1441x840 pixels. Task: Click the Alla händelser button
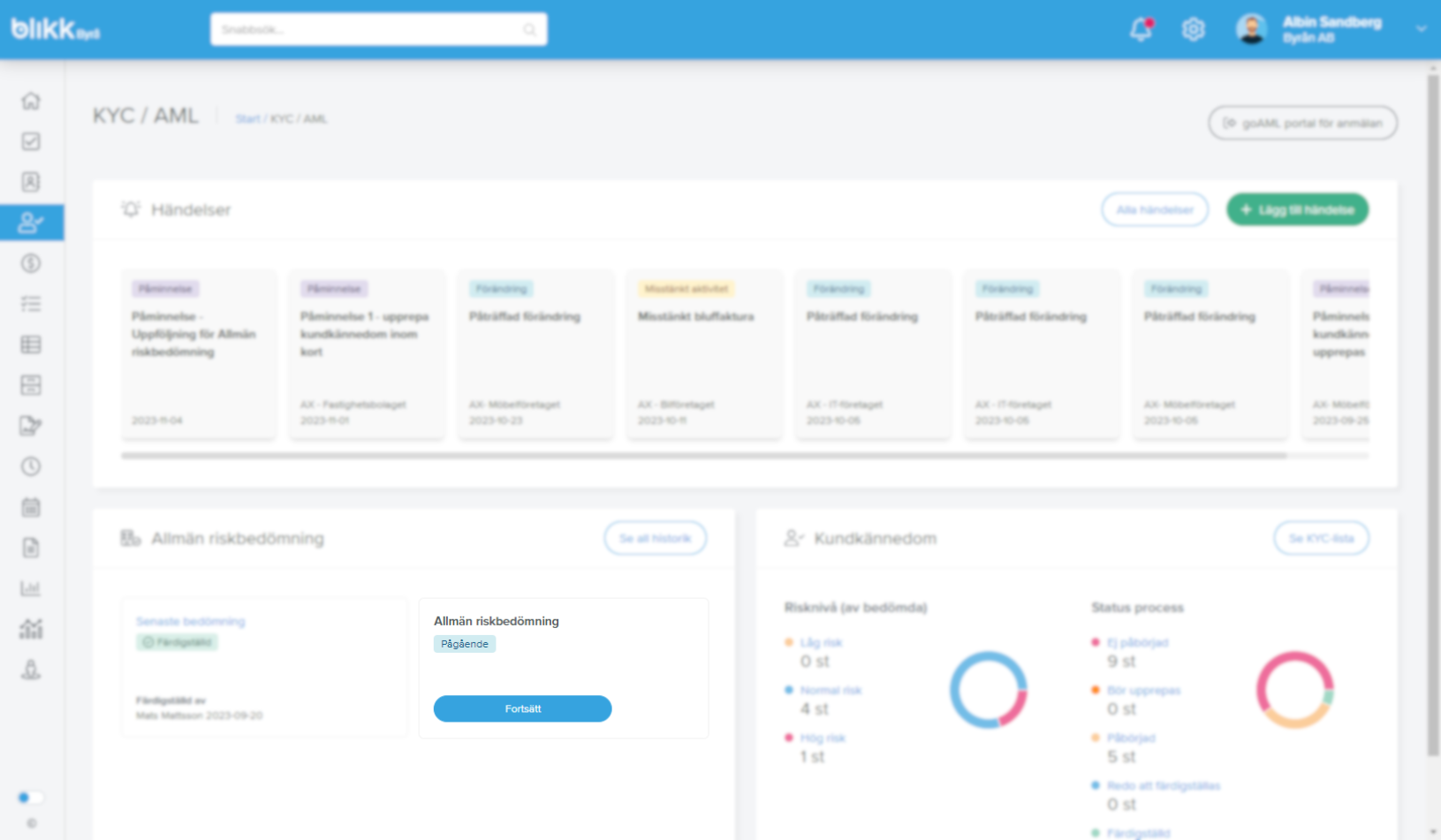point(1155,209)
